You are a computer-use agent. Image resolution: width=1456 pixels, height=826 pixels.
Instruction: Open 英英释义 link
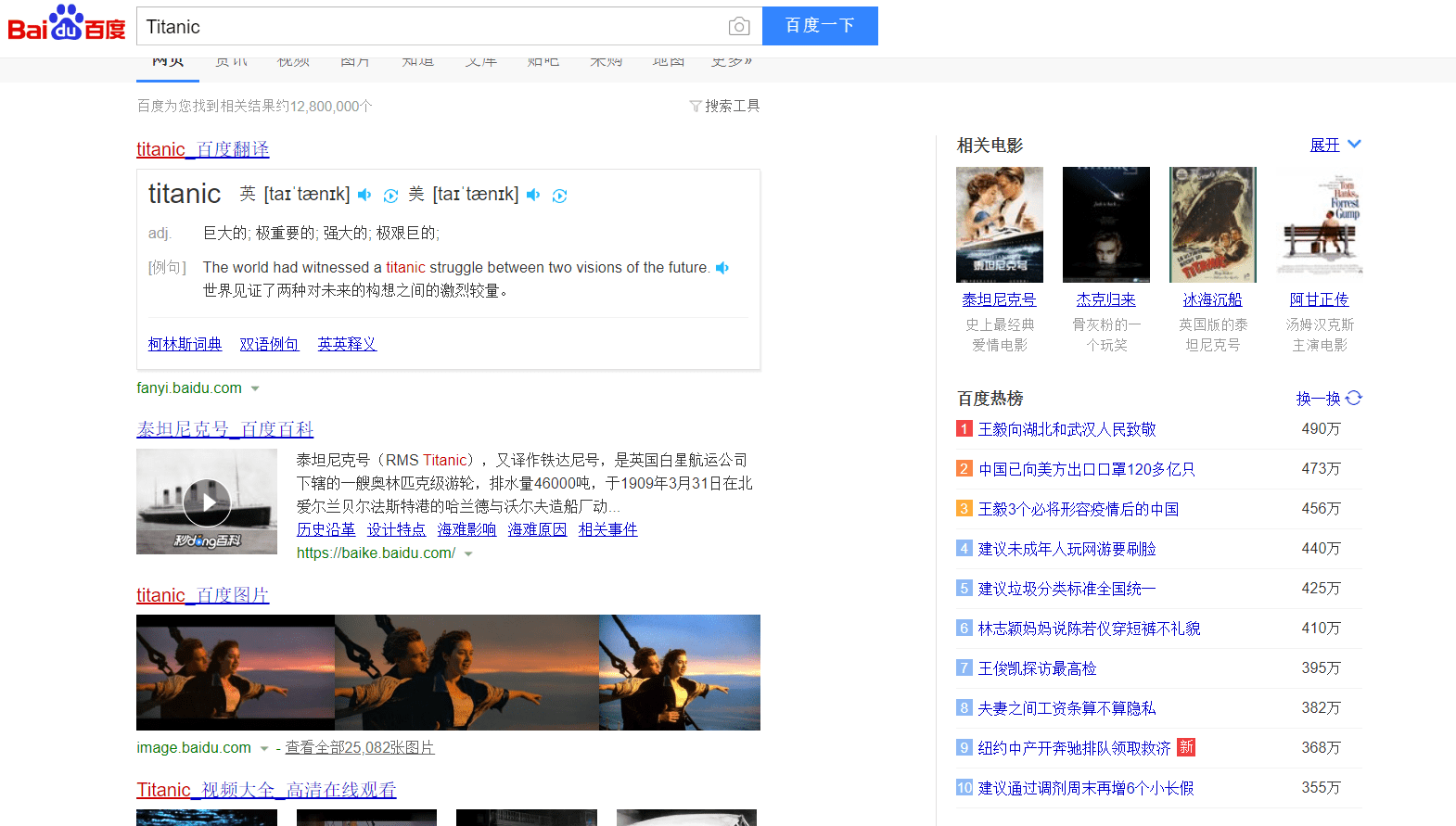click(347, 344)
